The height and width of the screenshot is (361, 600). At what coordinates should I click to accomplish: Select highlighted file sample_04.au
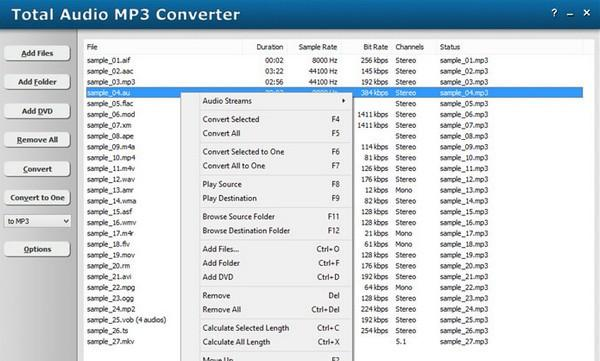[109, 93]
